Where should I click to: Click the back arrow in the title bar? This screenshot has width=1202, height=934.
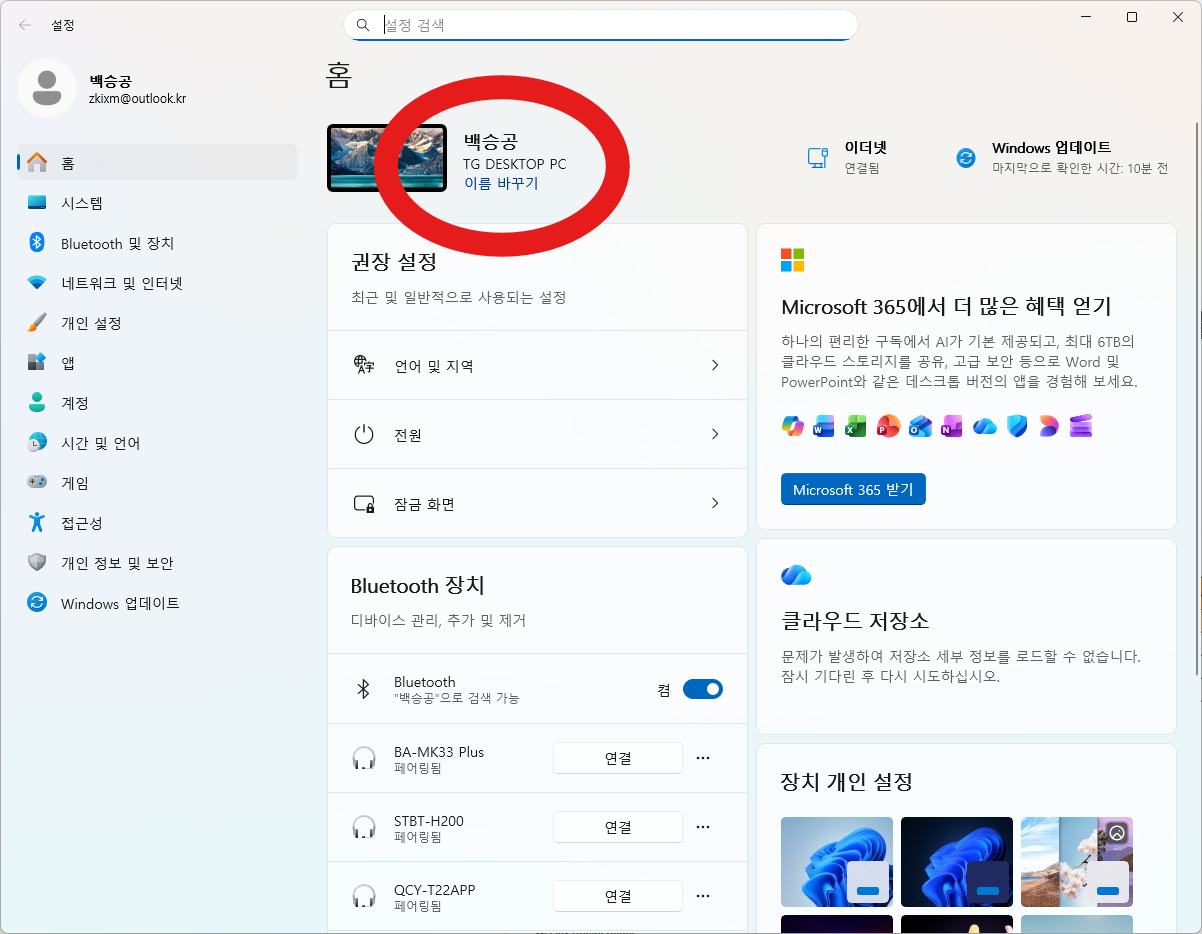click(25, 25)
